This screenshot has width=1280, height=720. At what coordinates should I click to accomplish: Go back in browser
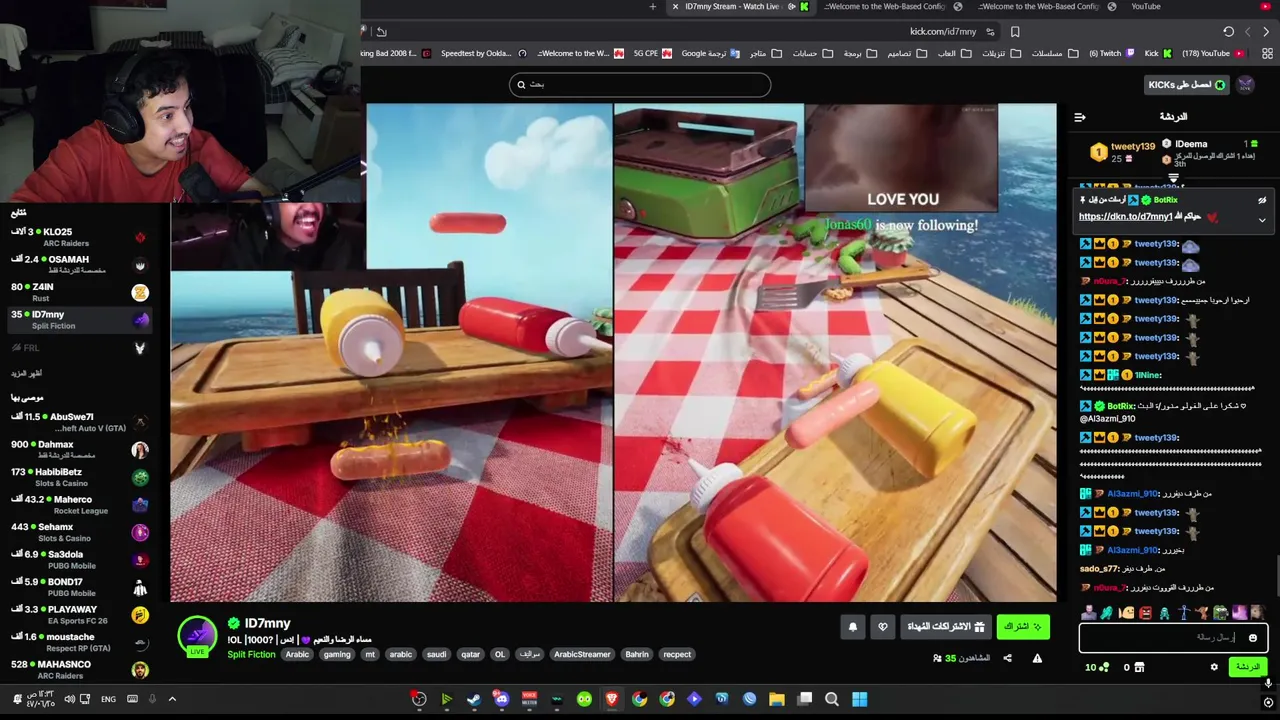1266,32
